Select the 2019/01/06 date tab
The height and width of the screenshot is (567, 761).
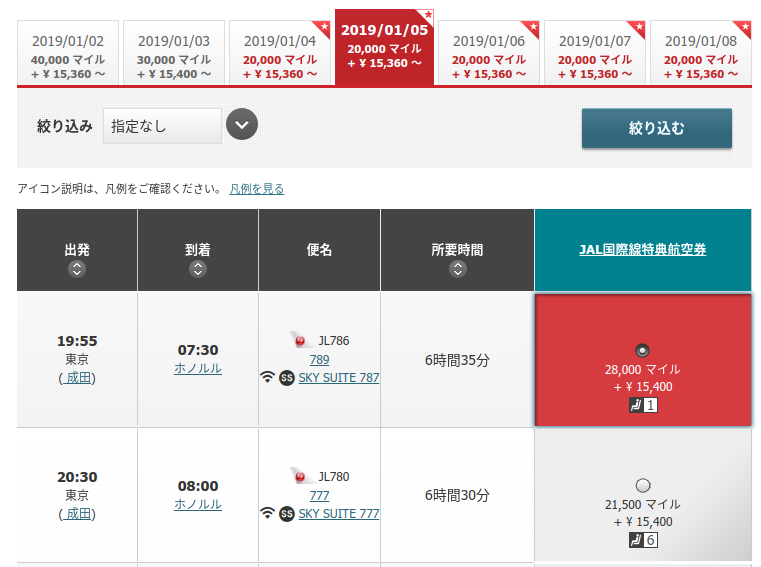489,53
